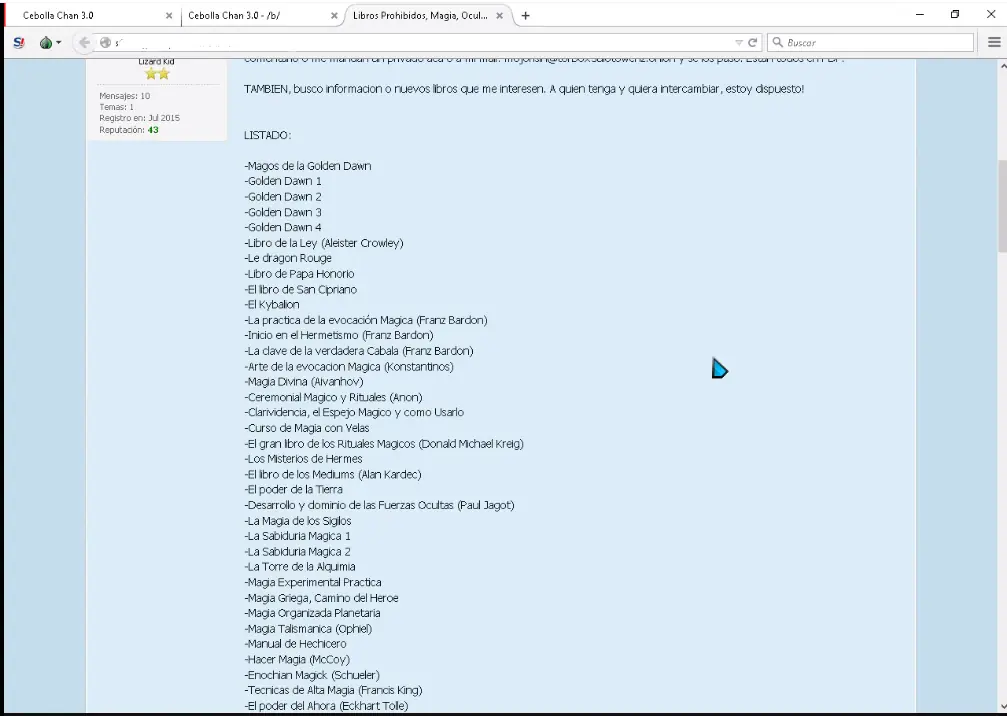Image resolution: width=1007 pixels, height=716 pixels.
Task: Click '-El poder del Ahora (Eckhart Tolle)'
Action: 326,706
